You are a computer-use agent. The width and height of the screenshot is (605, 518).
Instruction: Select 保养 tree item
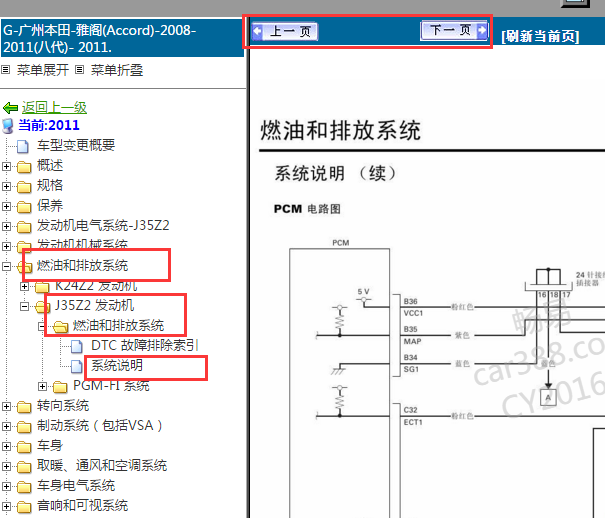click(50, 205)
